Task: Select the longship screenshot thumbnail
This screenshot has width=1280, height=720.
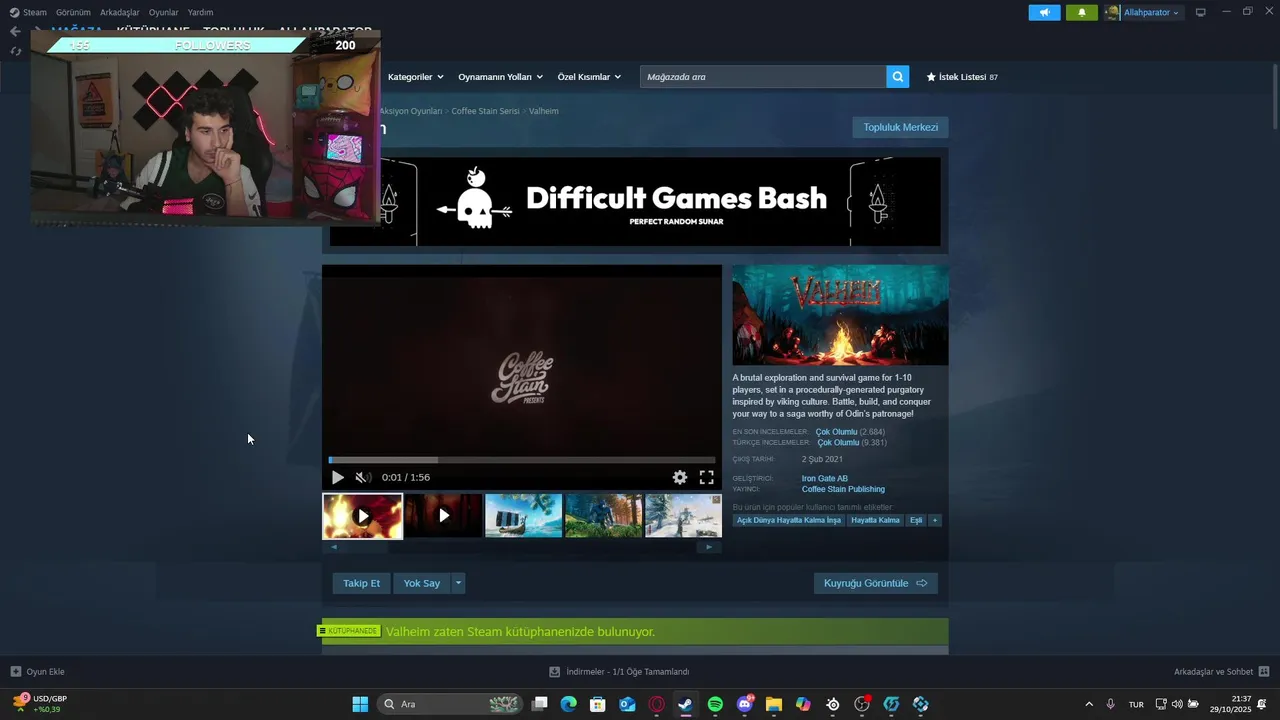Action: [523, 516]
